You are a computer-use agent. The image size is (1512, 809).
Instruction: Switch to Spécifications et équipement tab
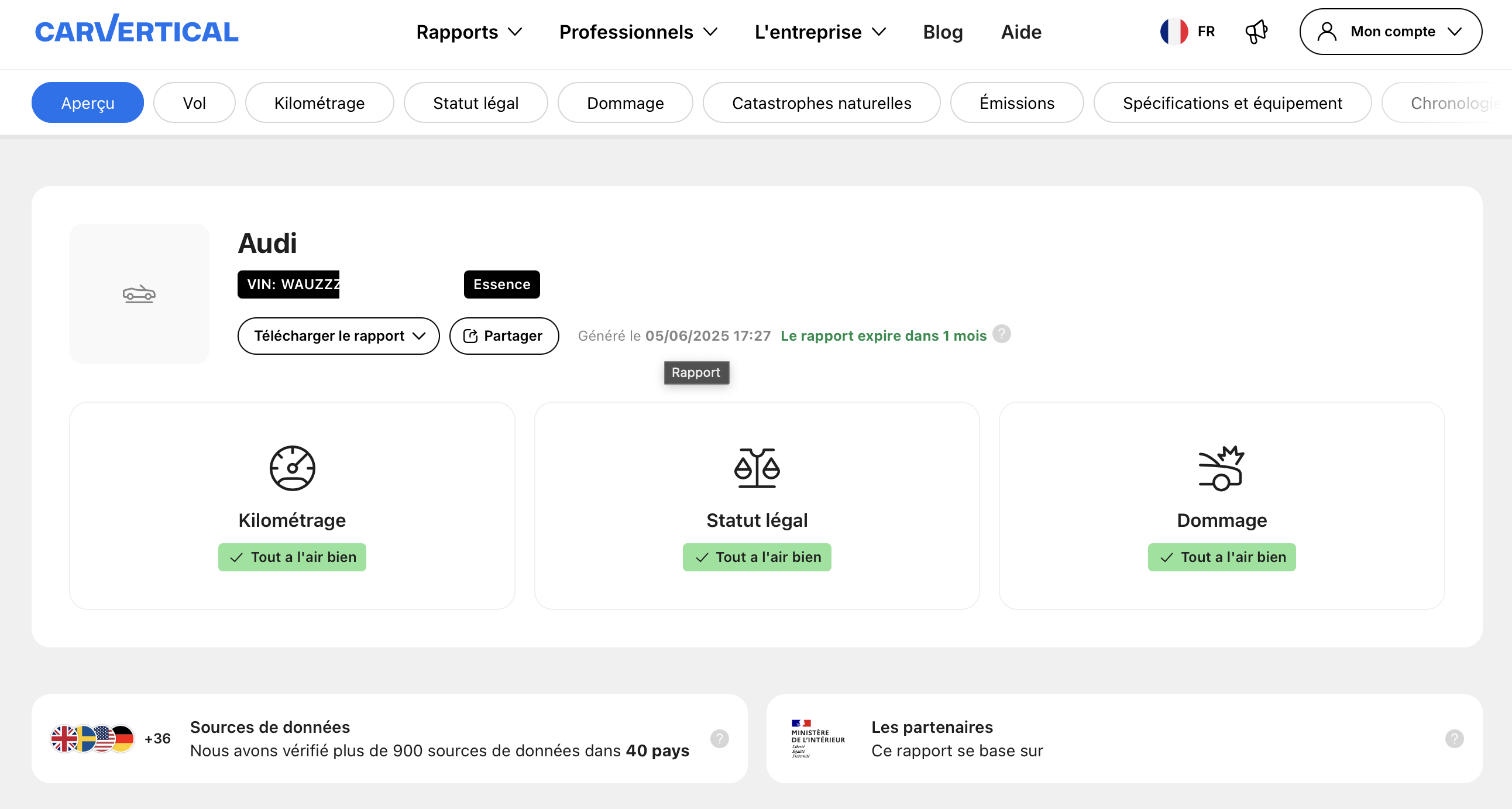[1232, 103]
